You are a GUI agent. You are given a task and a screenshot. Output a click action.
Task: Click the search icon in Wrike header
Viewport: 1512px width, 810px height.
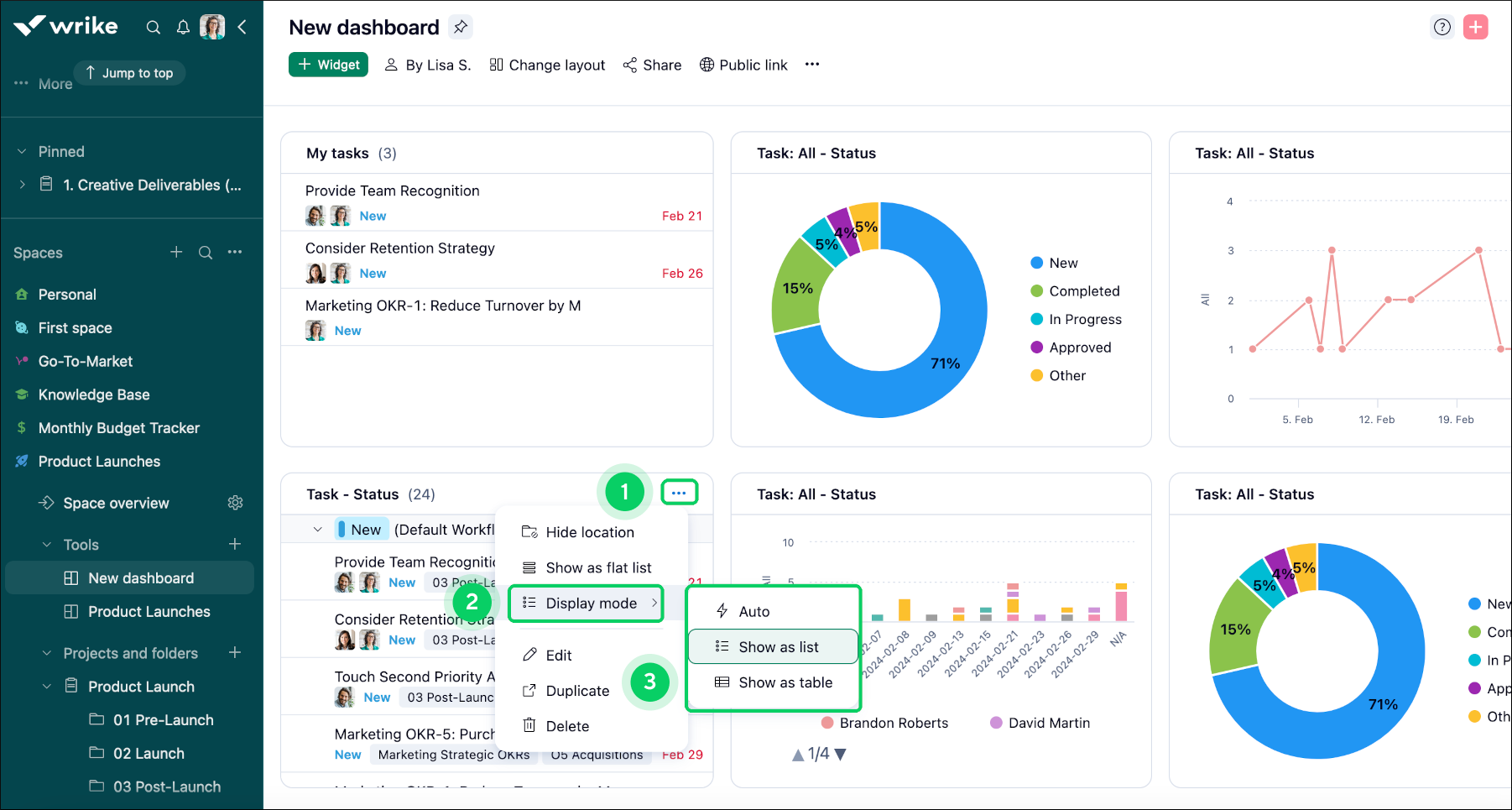[x=153, y=28]
